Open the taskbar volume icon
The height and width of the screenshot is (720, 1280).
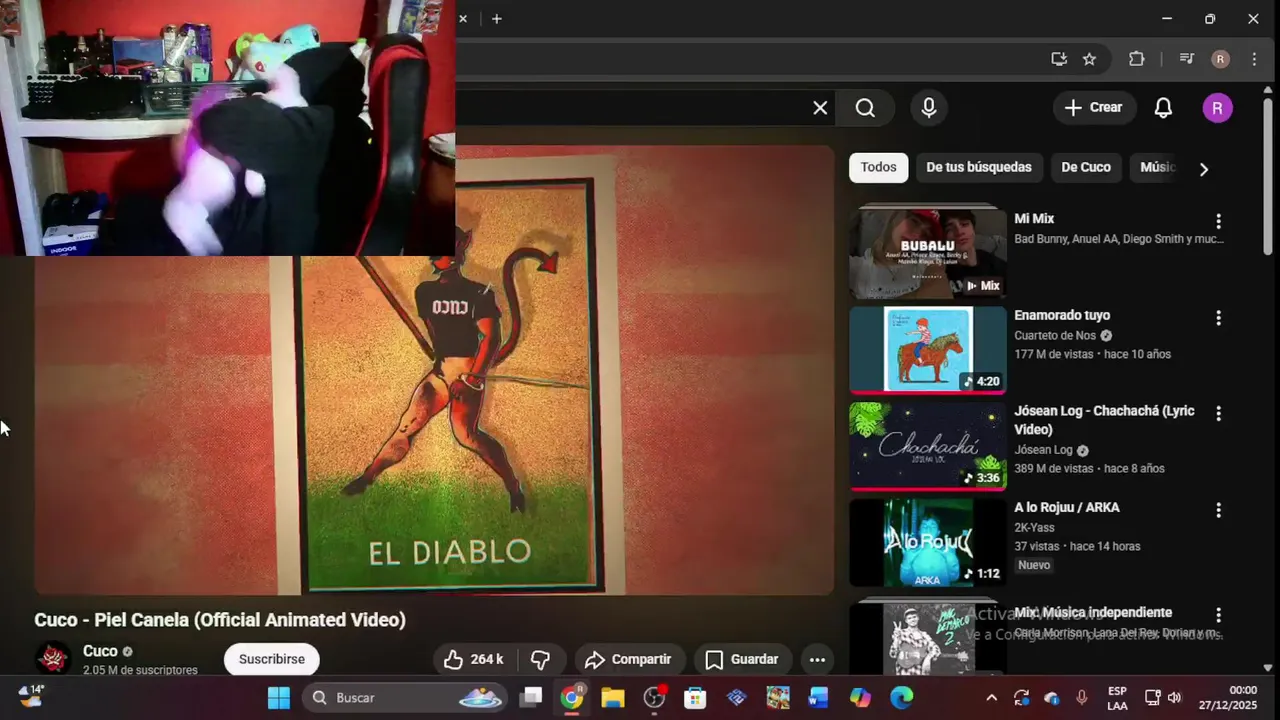point(1175,698)
